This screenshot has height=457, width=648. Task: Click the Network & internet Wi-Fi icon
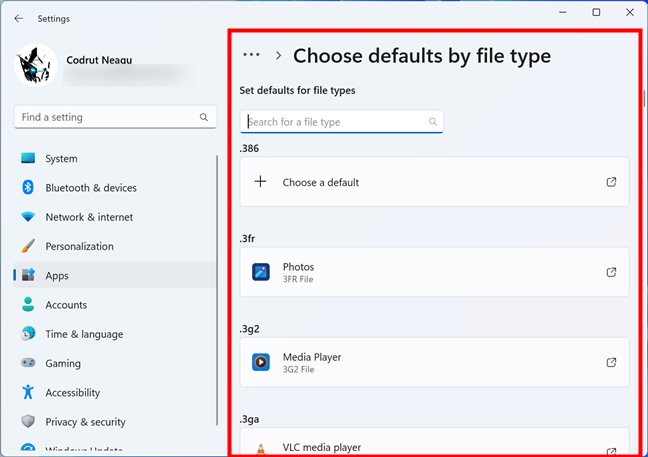pyautogui.click(x=28, y=217)
